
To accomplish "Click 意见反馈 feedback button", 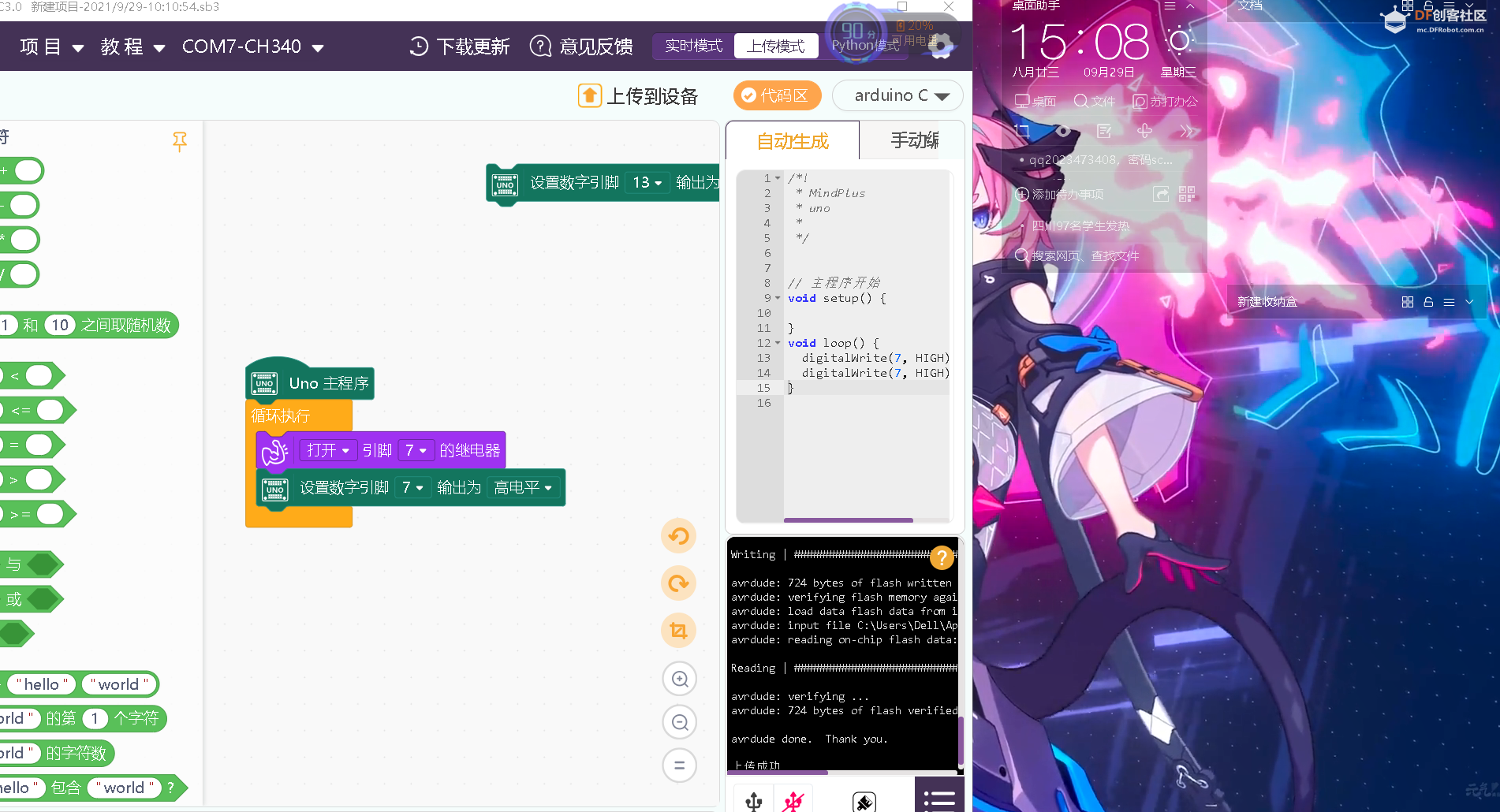I will click(582, 47).
